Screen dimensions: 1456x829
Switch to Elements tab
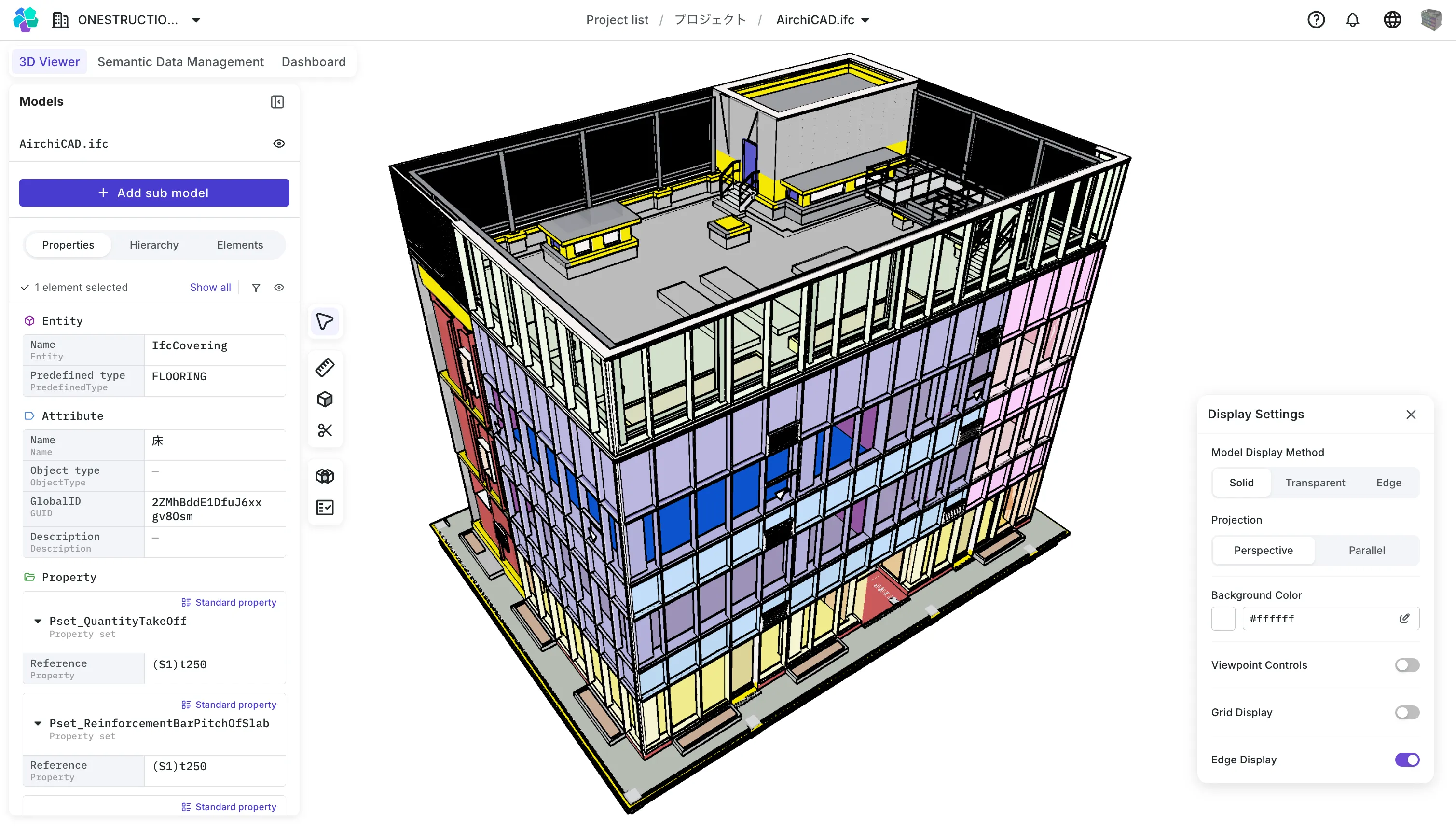[x=240, y=245]
